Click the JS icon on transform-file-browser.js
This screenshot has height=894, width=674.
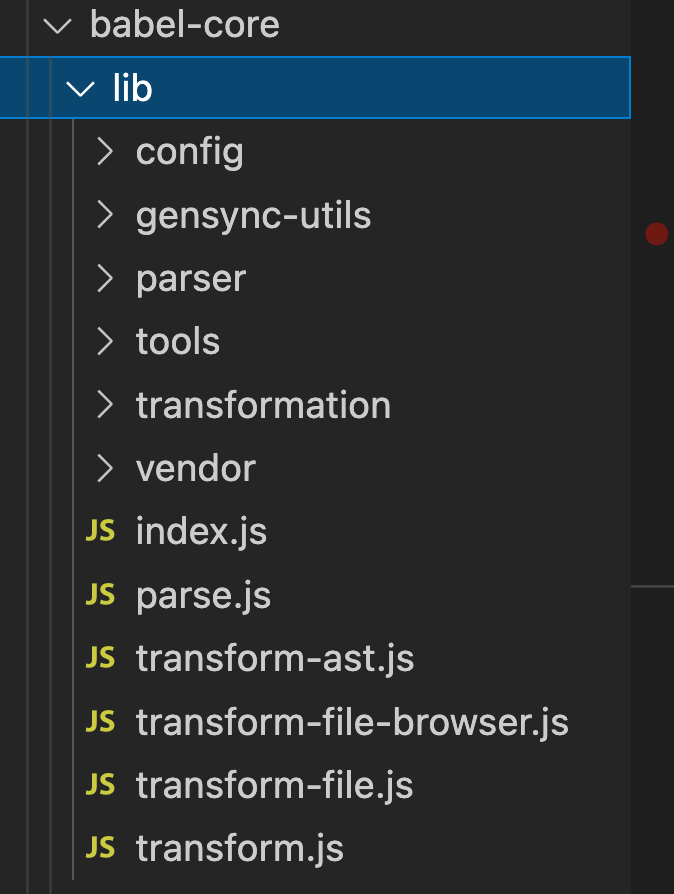click(x=101, y=722)
